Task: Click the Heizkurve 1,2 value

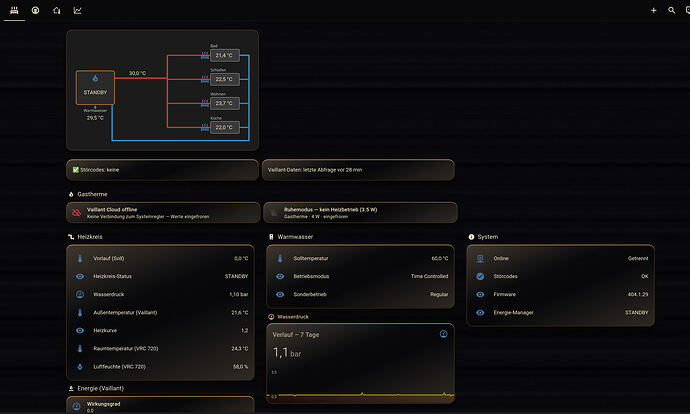Action: tap(245, 330)
